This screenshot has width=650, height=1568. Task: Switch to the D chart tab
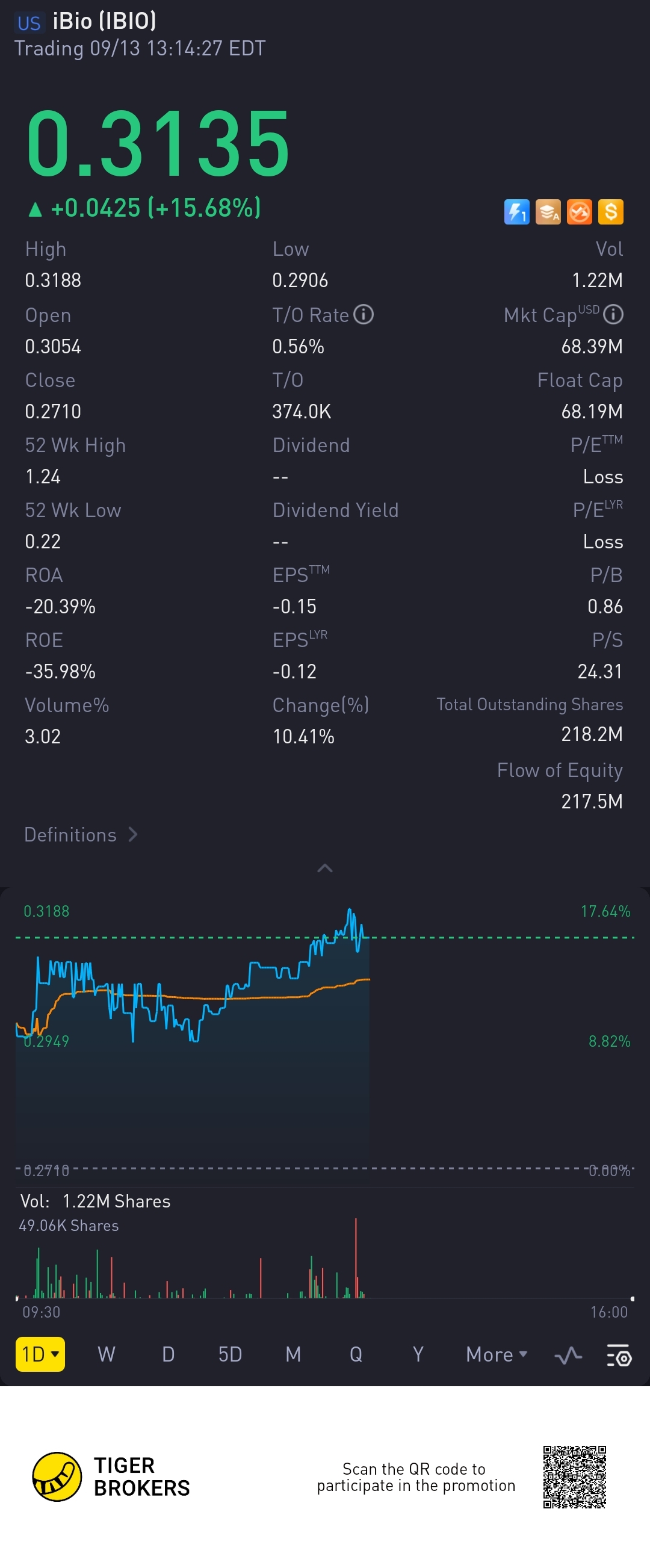(x=169, y=1354)
